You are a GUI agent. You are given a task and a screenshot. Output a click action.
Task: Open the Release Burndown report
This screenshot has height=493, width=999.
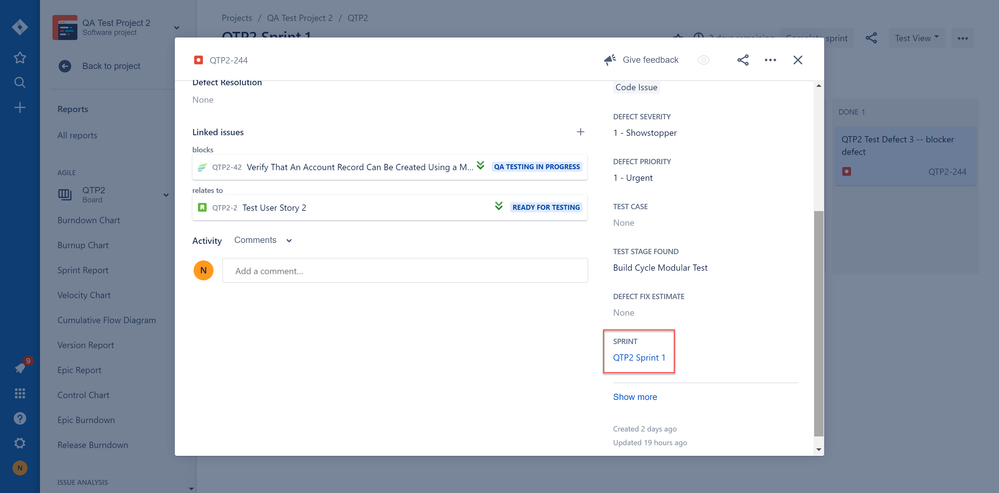click(x=92, y=445)
